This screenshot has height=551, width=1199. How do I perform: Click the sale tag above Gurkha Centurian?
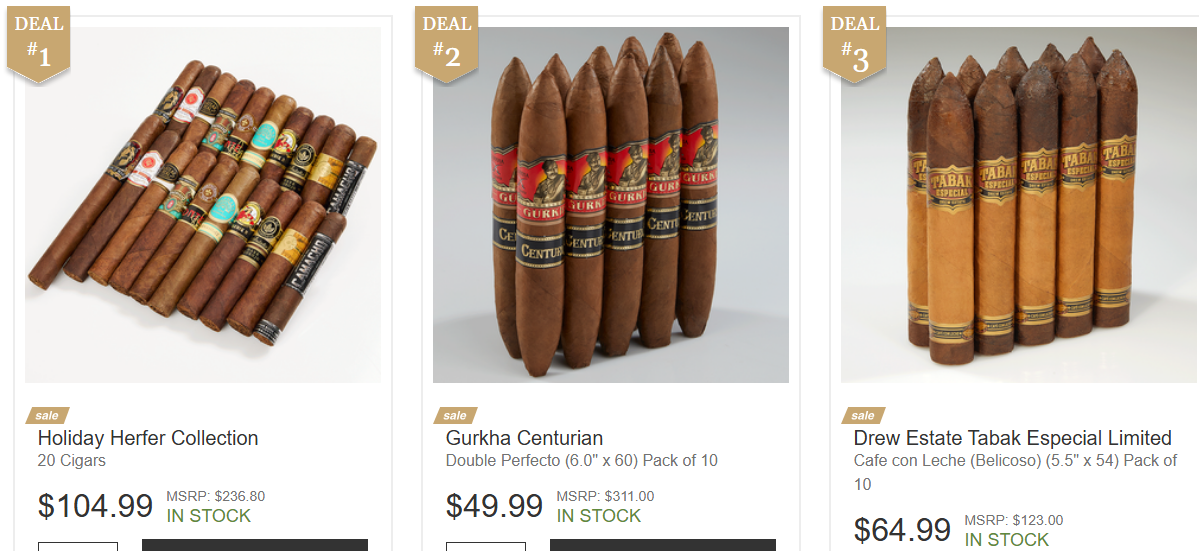[x=455, y=416]
